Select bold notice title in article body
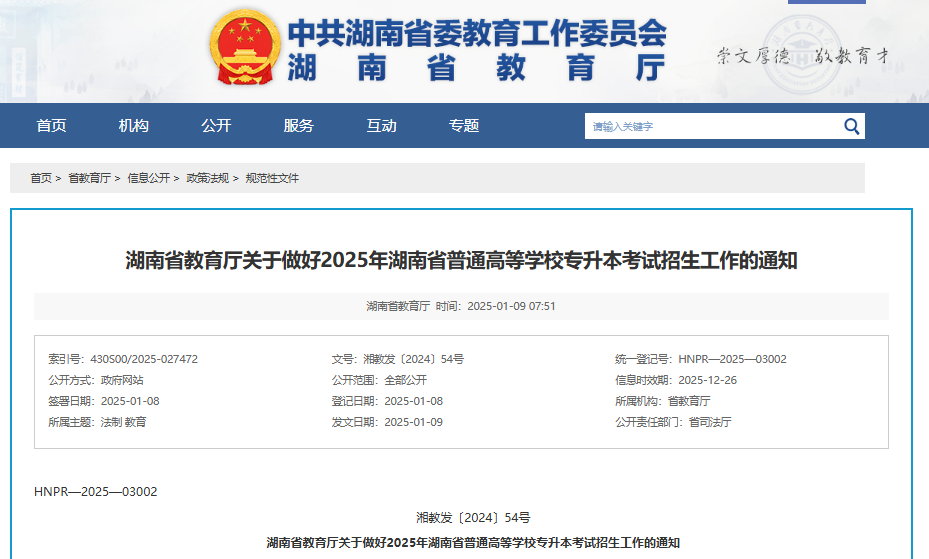Image resolution: width=929 pixels, height=559 pixels. [x=473, y=542]
